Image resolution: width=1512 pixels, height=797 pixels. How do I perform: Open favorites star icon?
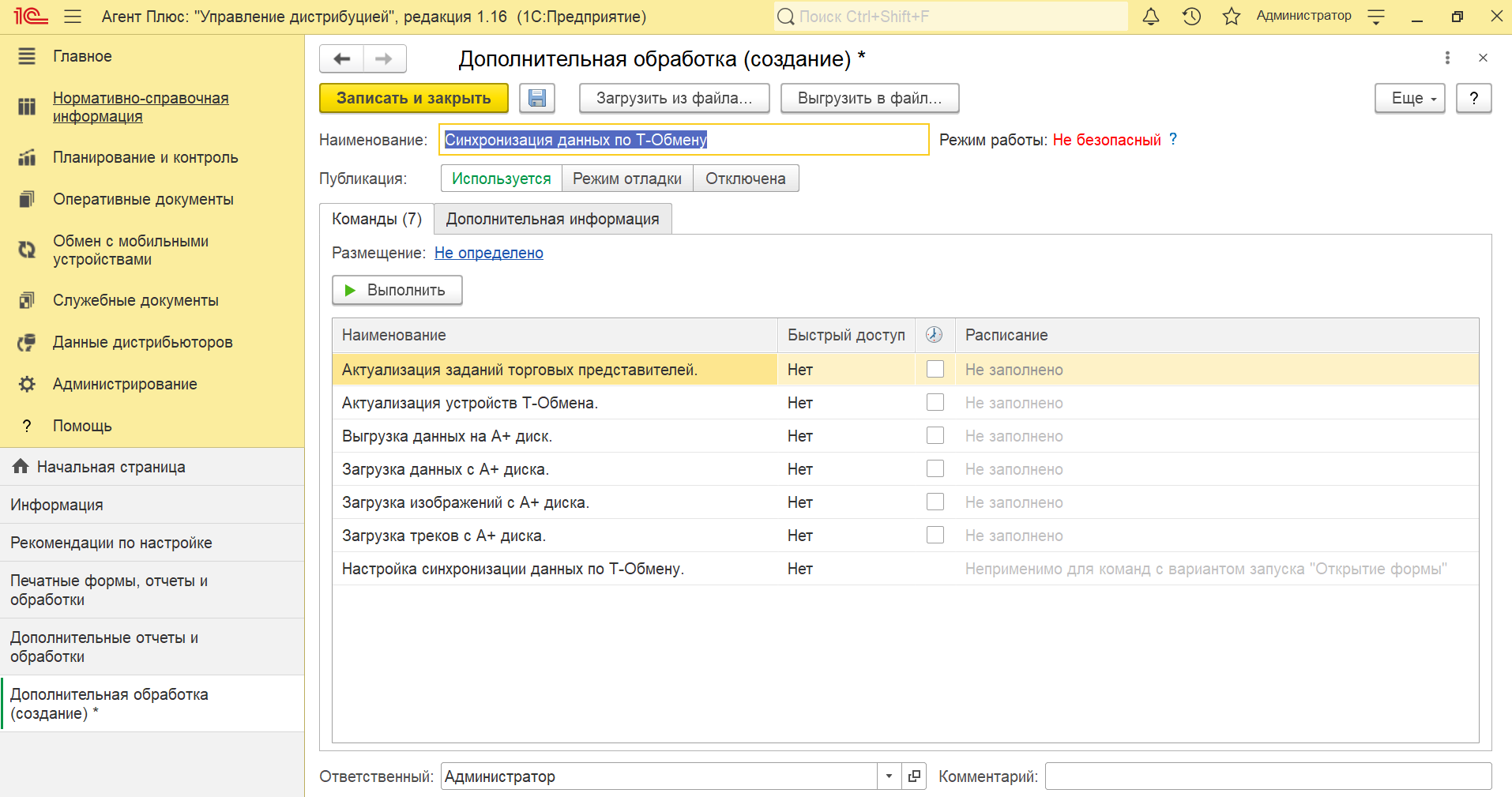tap(1232, 16)
